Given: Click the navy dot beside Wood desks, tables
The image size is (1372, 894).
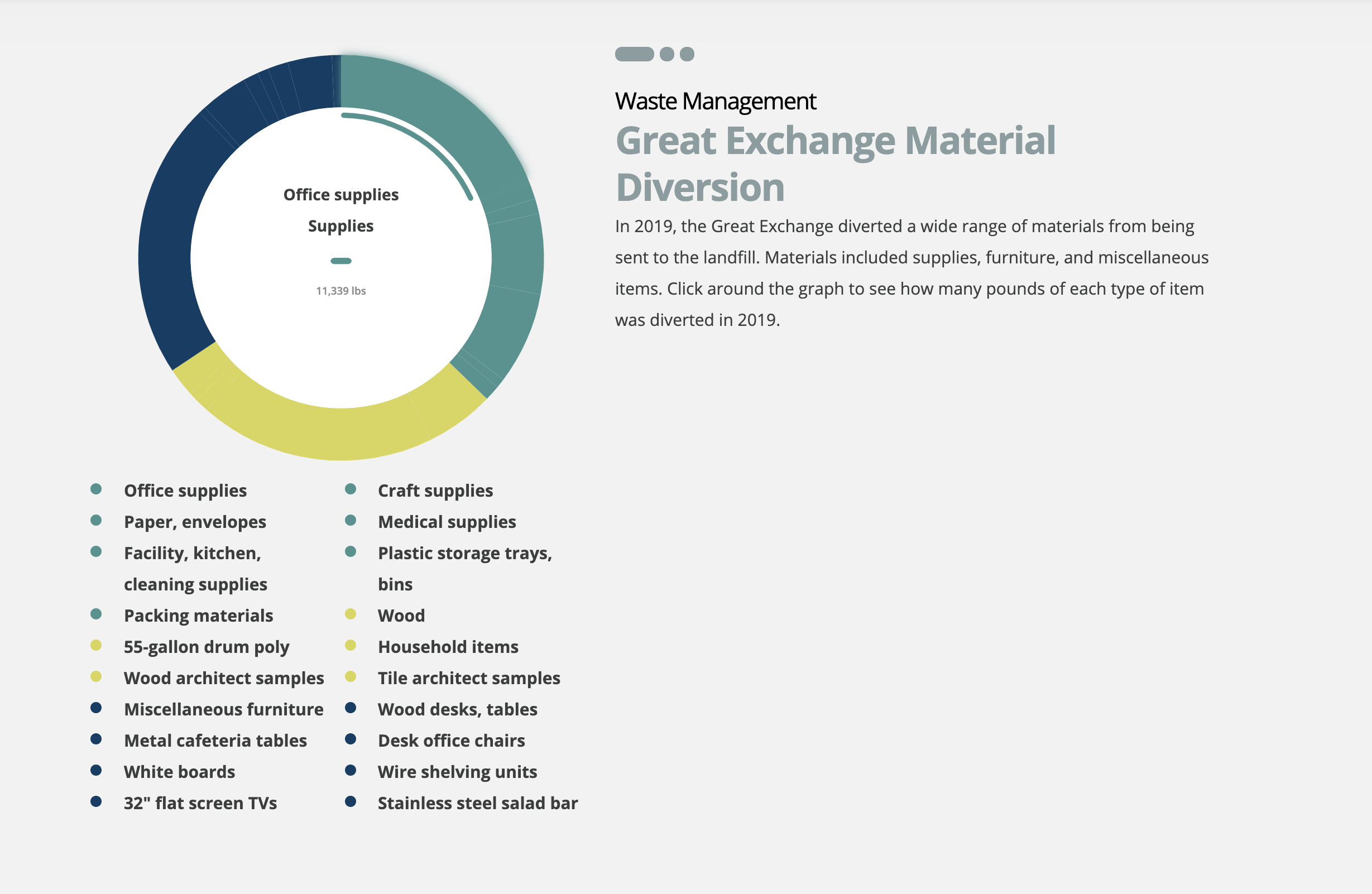Looking at the screenshot, I should coord(351,708).
